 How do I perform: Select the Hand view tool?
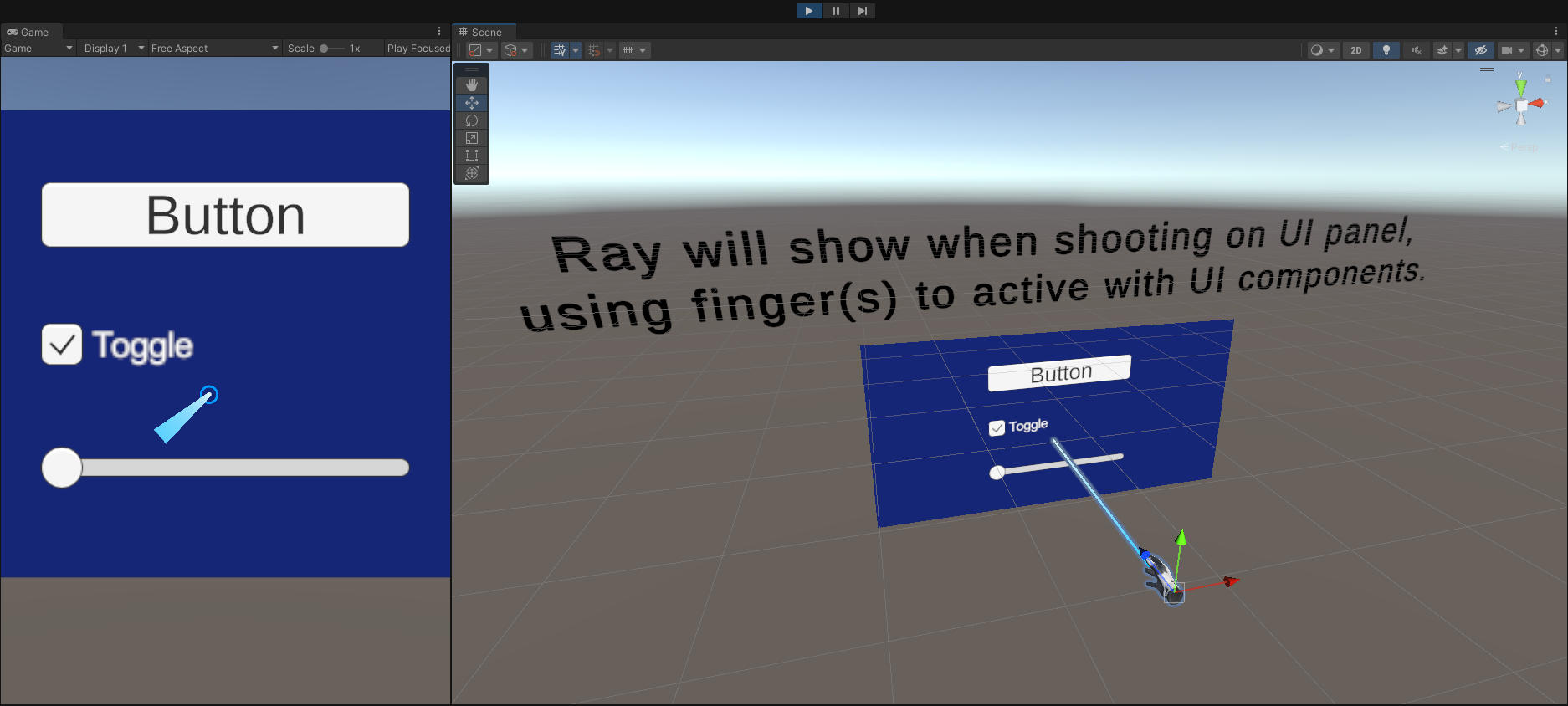[472, 84]
